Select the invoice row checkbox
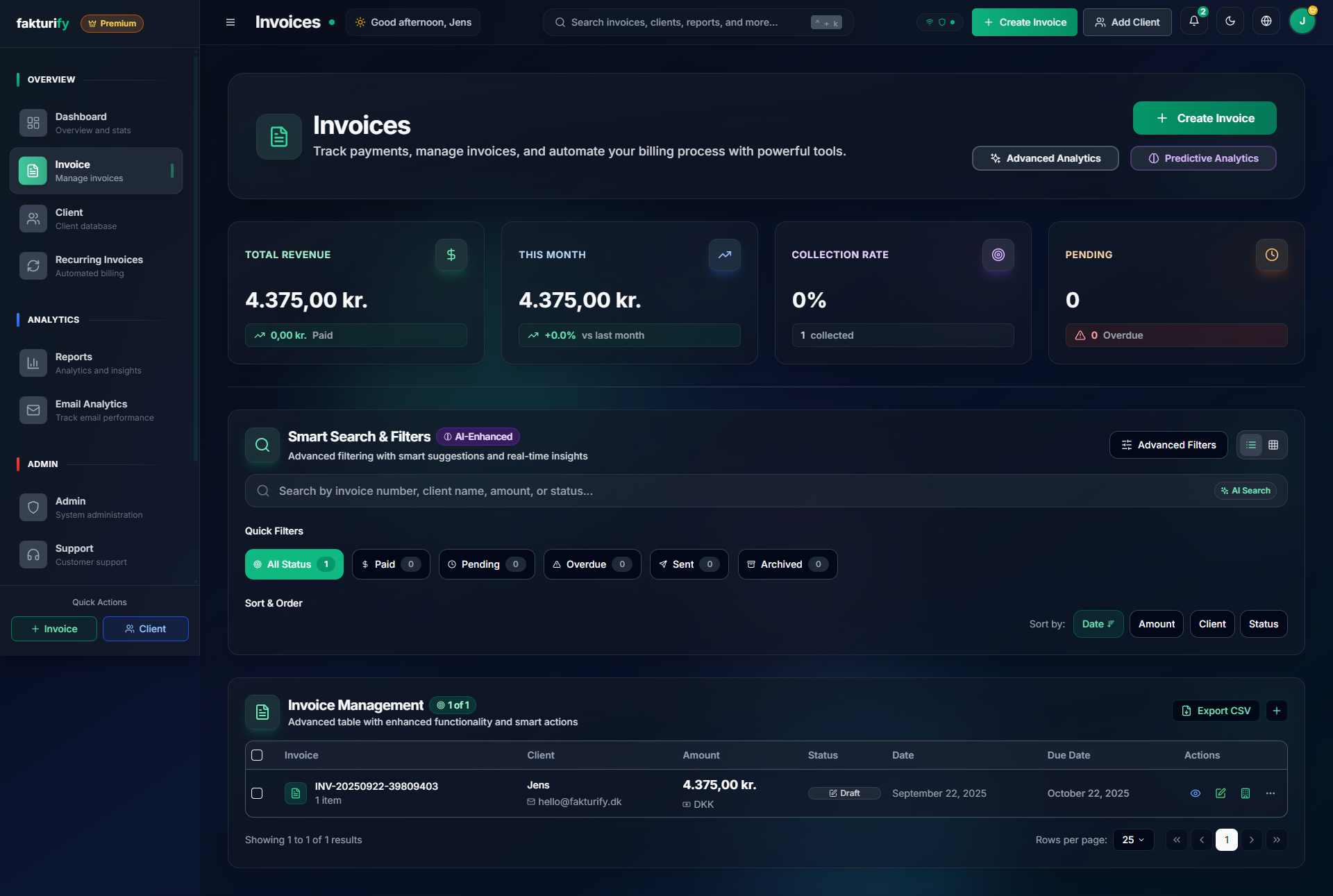 [257, 793]
